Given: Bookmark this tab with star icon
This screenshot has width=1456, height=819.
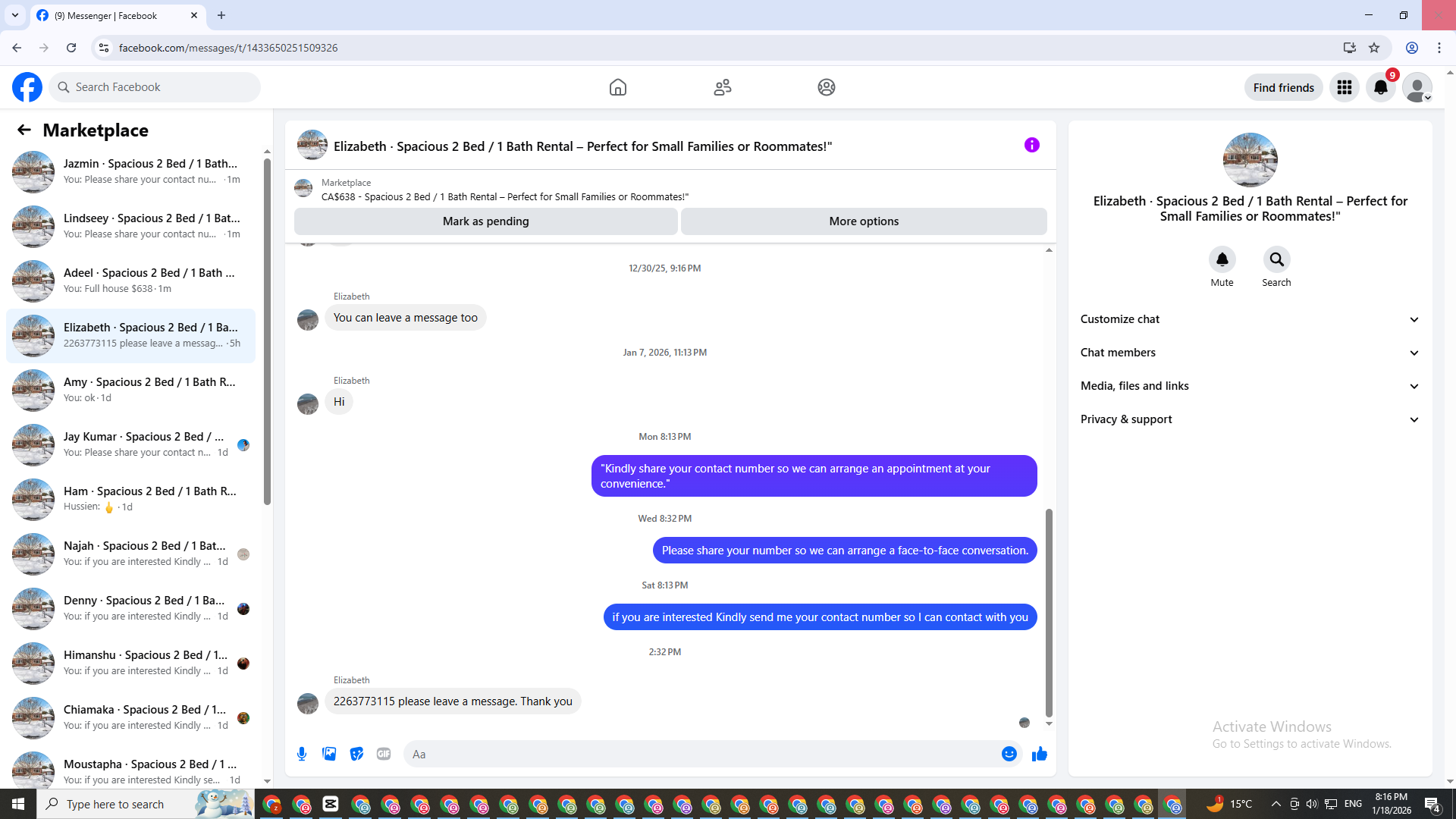Looking at the screenshot, I should [x=1374, y=48].
